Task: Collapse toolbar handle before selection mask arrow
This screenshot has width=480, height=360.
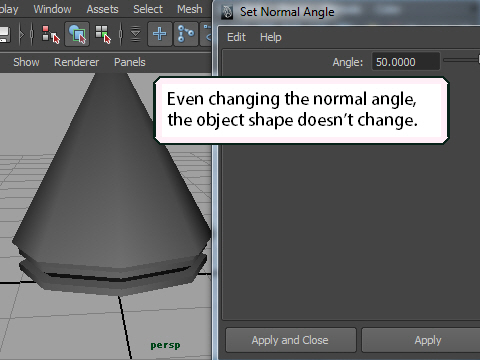Action: pyautogui.click(x=121, y=34)
